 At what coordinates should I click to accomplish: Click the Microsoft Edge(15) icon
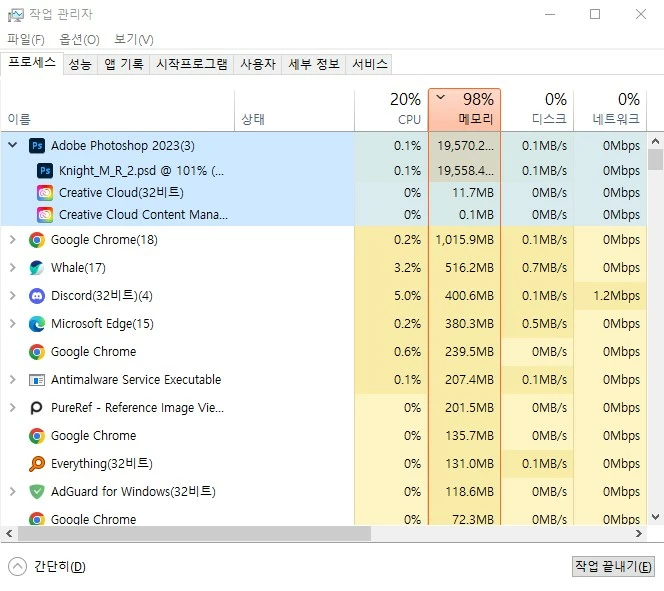(37, 324)
